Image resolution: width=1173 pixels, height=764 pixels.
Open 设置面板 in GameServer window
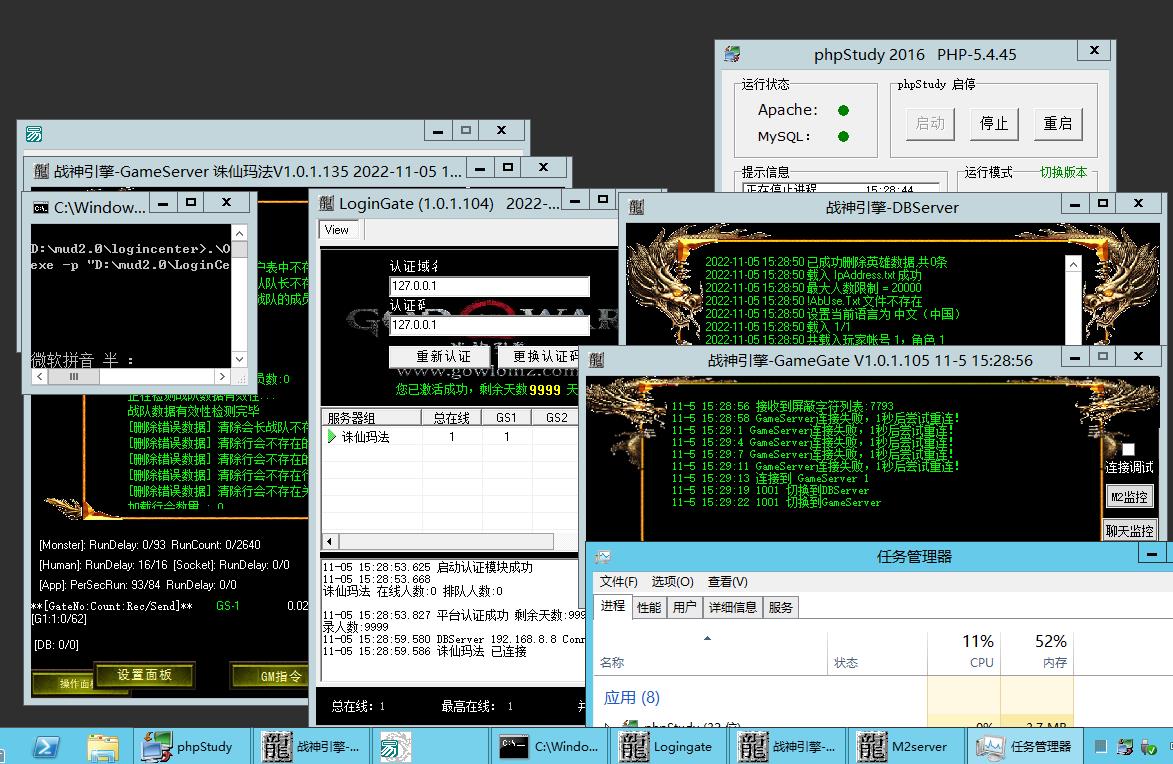[144, 674]
